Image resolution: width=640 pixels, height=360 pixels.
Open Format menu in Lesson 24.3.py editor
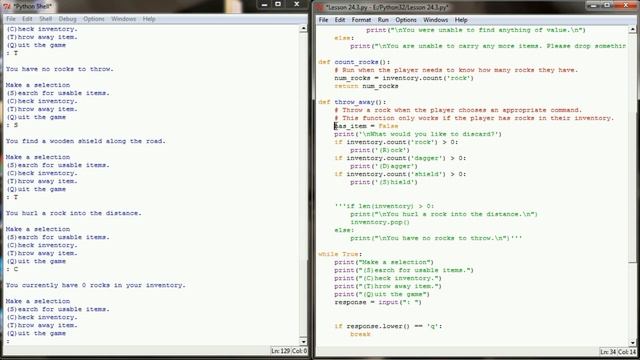361,20
